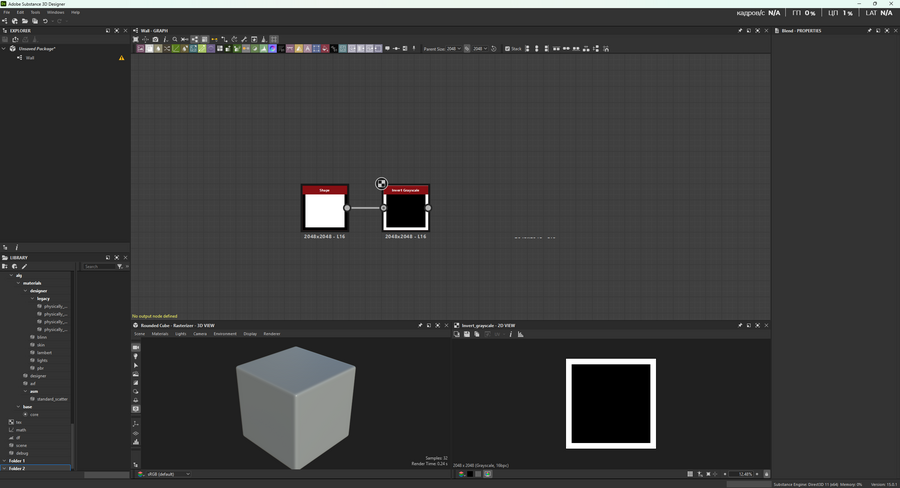Toggle the link ratio button between size dropdowns

point(465,48)
